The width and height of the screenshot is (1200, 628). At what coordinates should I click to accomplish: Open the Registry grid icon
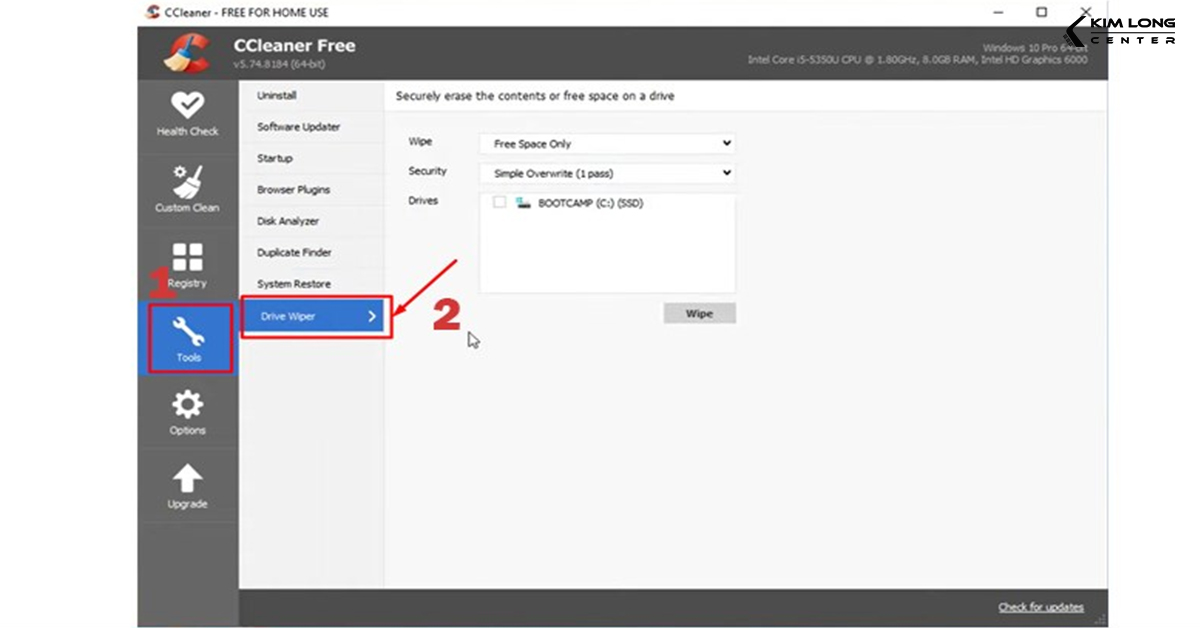point(187,257)
